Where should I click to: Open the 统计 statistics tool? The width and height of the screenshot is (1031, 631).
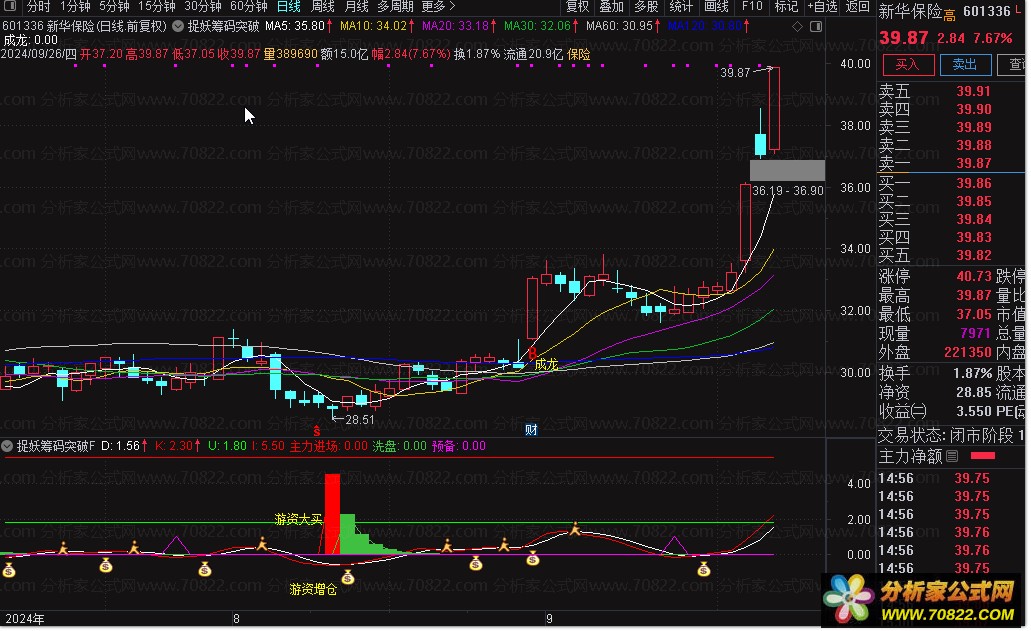point(681,7)
